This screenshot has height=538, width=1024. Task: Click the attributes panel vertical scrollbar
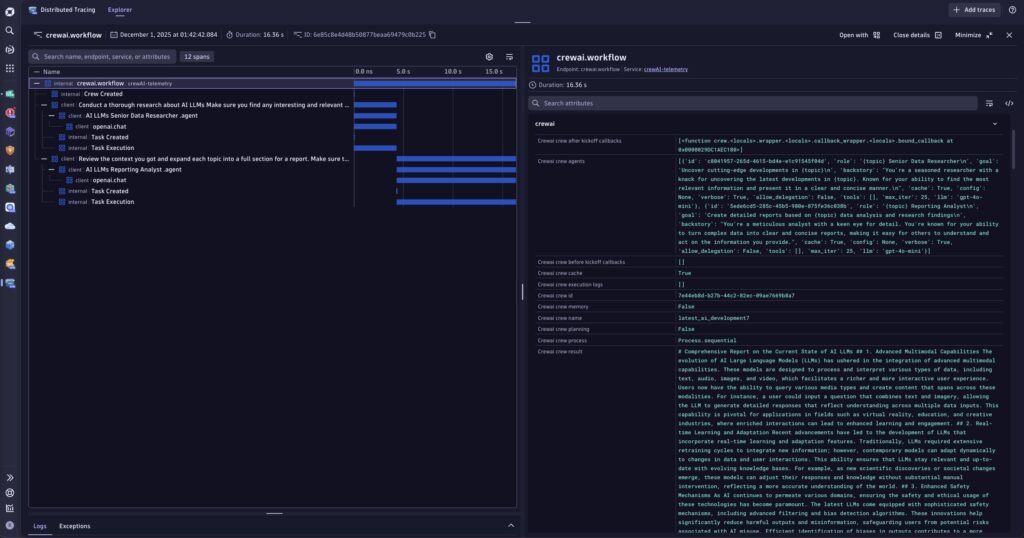[1013, 150]
